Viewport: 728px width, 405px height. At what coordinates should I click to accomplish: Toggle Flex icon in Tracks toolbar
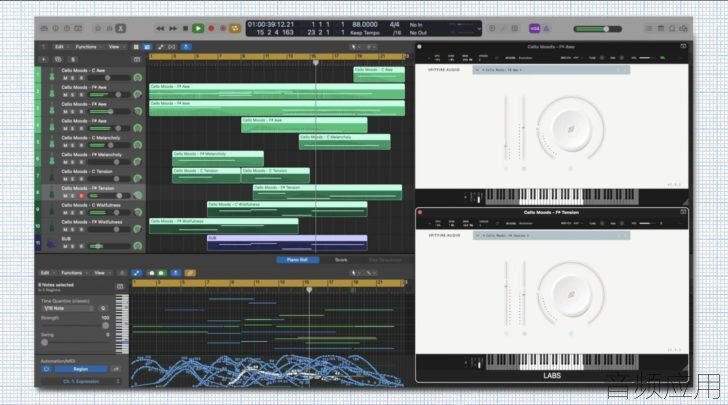coord(172,47)
